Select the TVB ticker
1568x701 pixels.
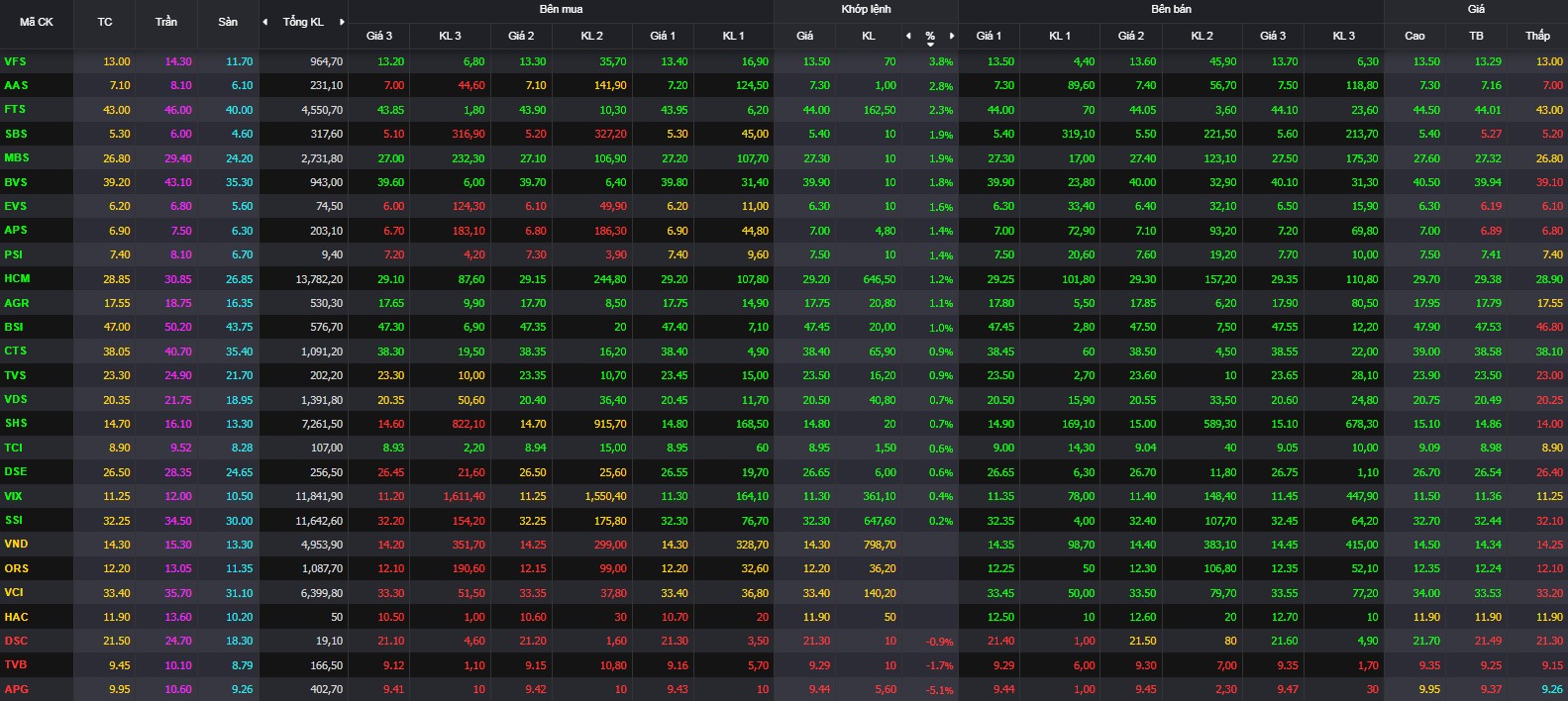point(15,664)
